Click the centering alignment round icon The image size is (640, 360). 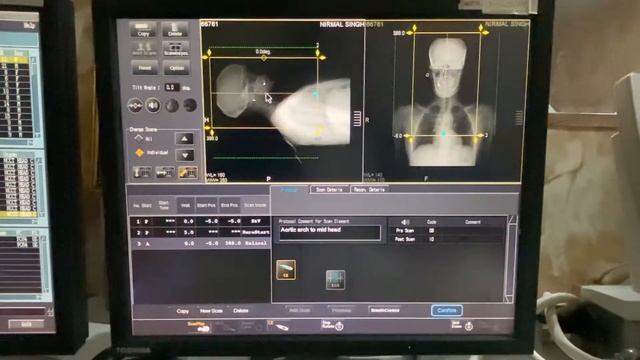135,105
